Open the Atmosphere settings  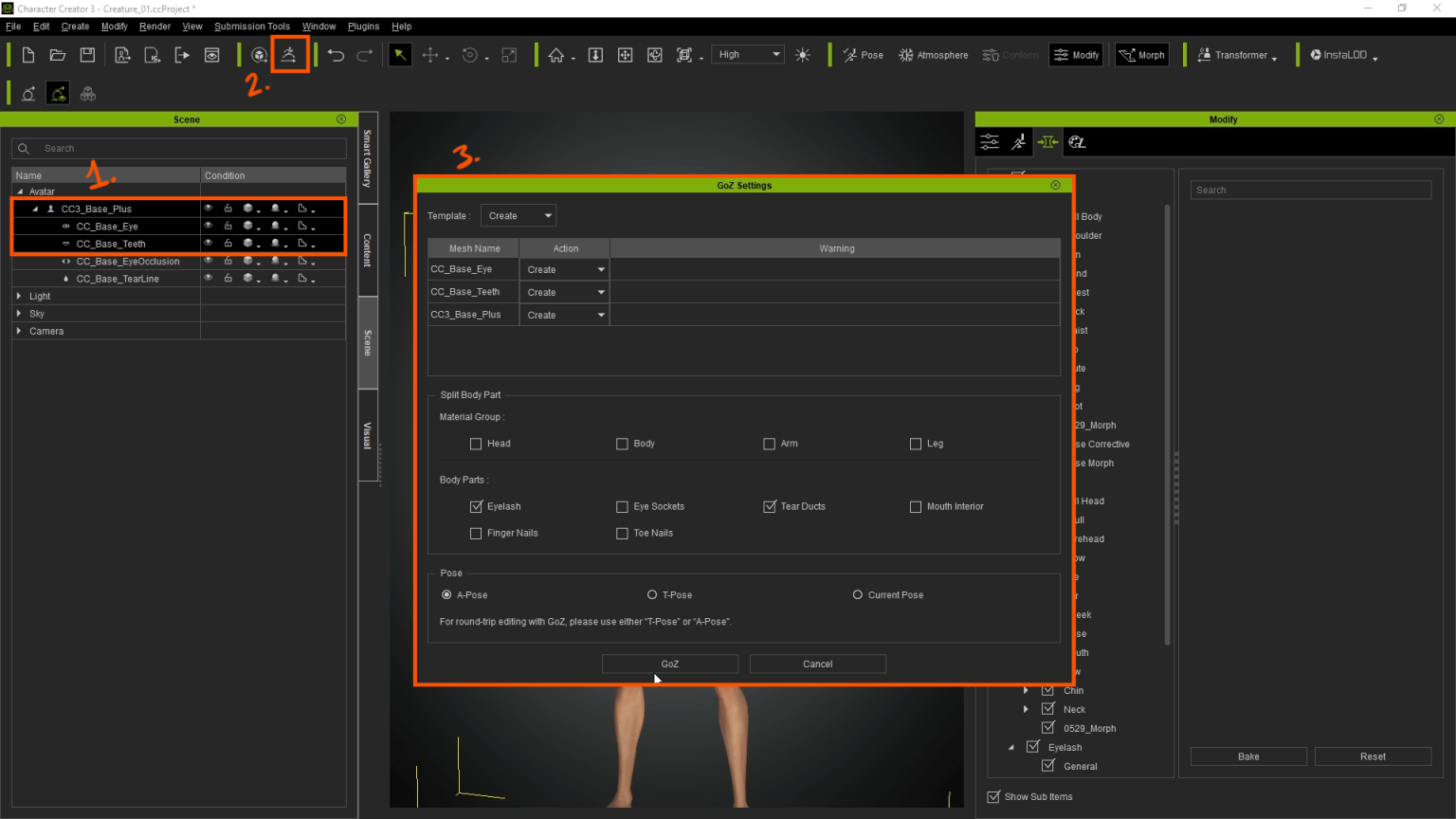tap(934, 55)
